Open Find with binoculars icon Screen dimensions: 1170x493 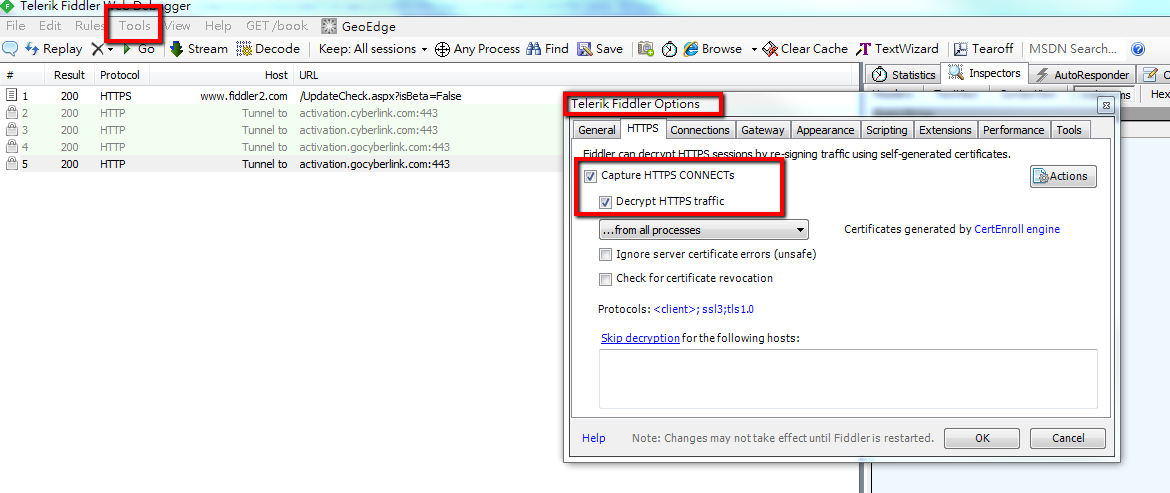click(x=547, y=48)
